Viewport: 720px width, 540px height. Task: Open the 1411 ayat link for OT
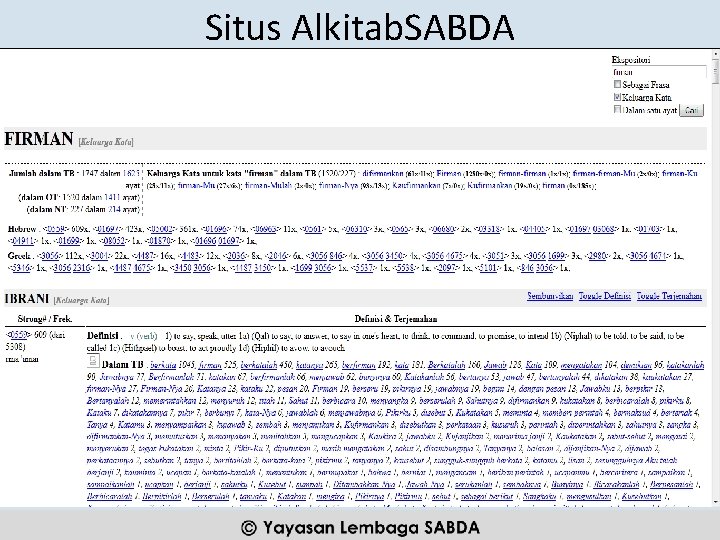pyautogui.click(x=112, y=197)
